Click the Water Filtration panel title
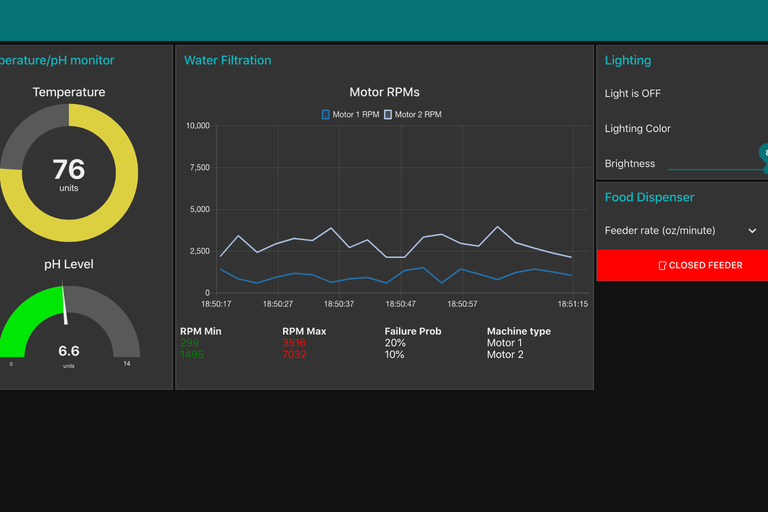The height and width of the screenshot is (512, 768). coord(227,61)
